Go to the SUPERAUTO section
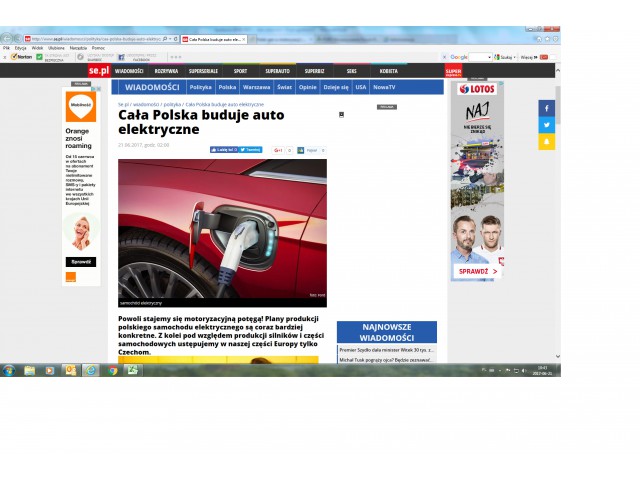The width and height of the screenshot is (640, 480). (278, 71)
